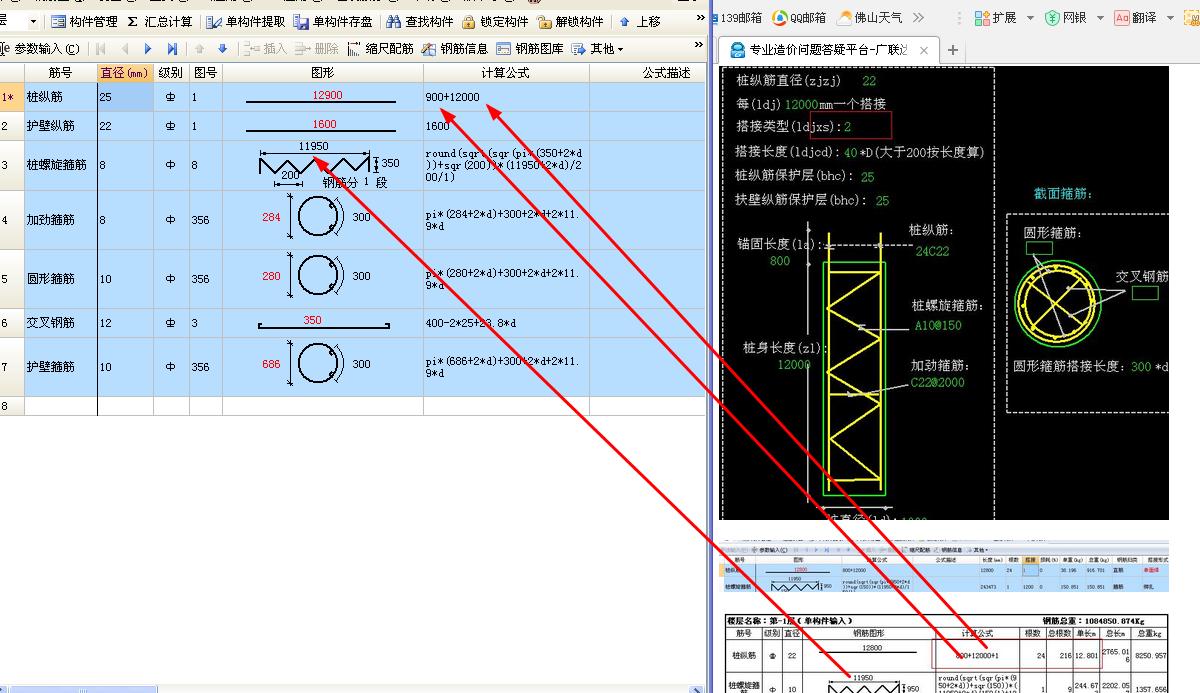Click 锁定构件 lock component
The width and height of the screenshot is (1200, 693).
[x=495, y=21]
